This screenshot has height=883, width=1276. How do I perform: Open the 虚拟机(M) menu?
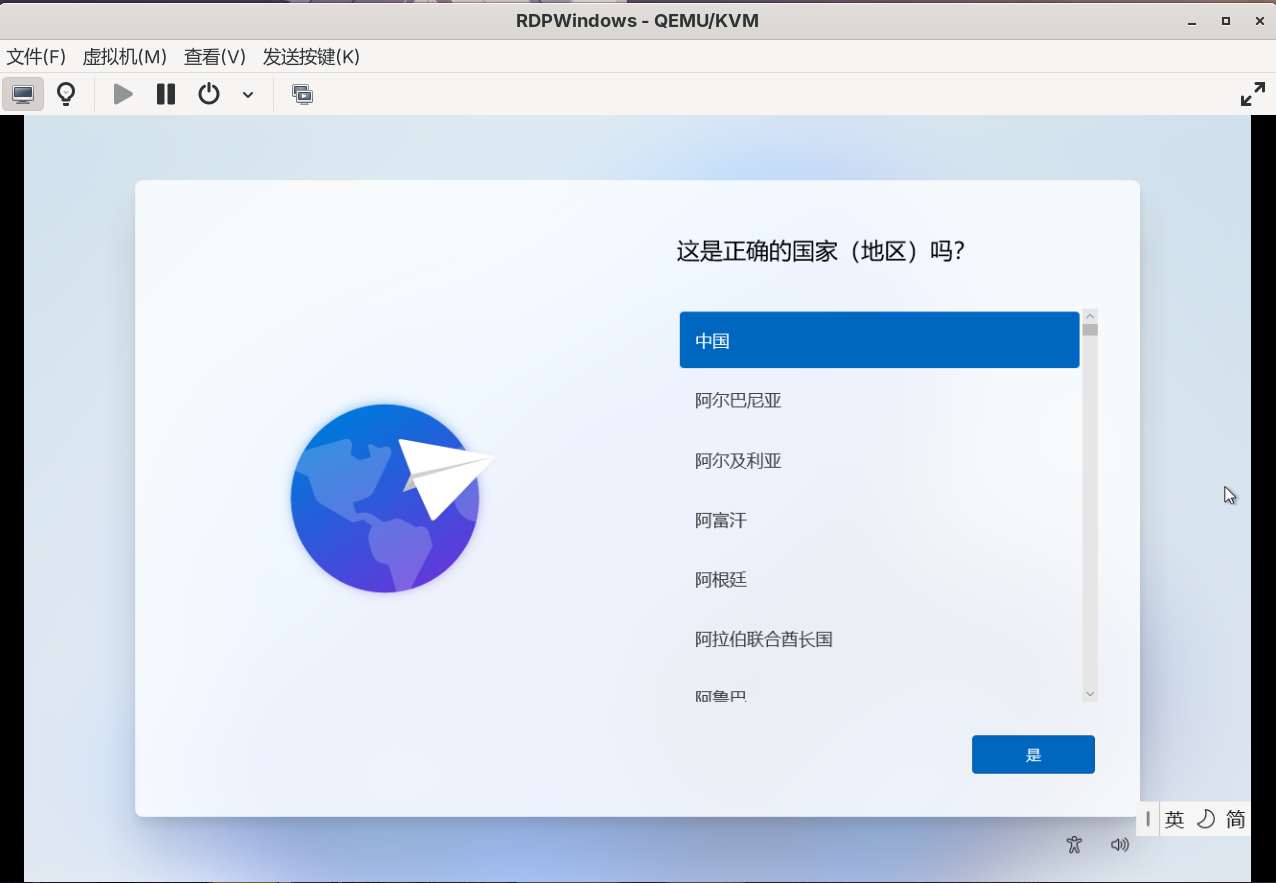pos(124,57)
